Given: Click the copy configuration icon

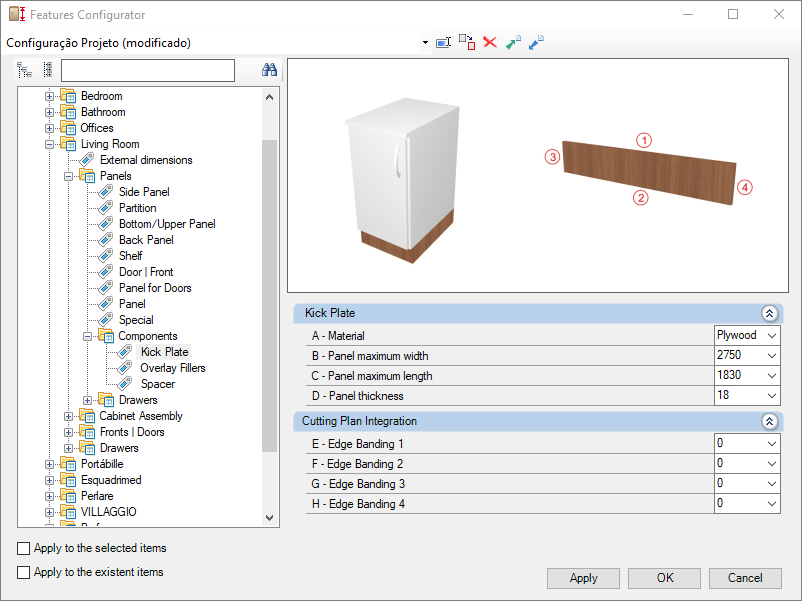Looking at the screenshot, I should [x=467, y=42].
